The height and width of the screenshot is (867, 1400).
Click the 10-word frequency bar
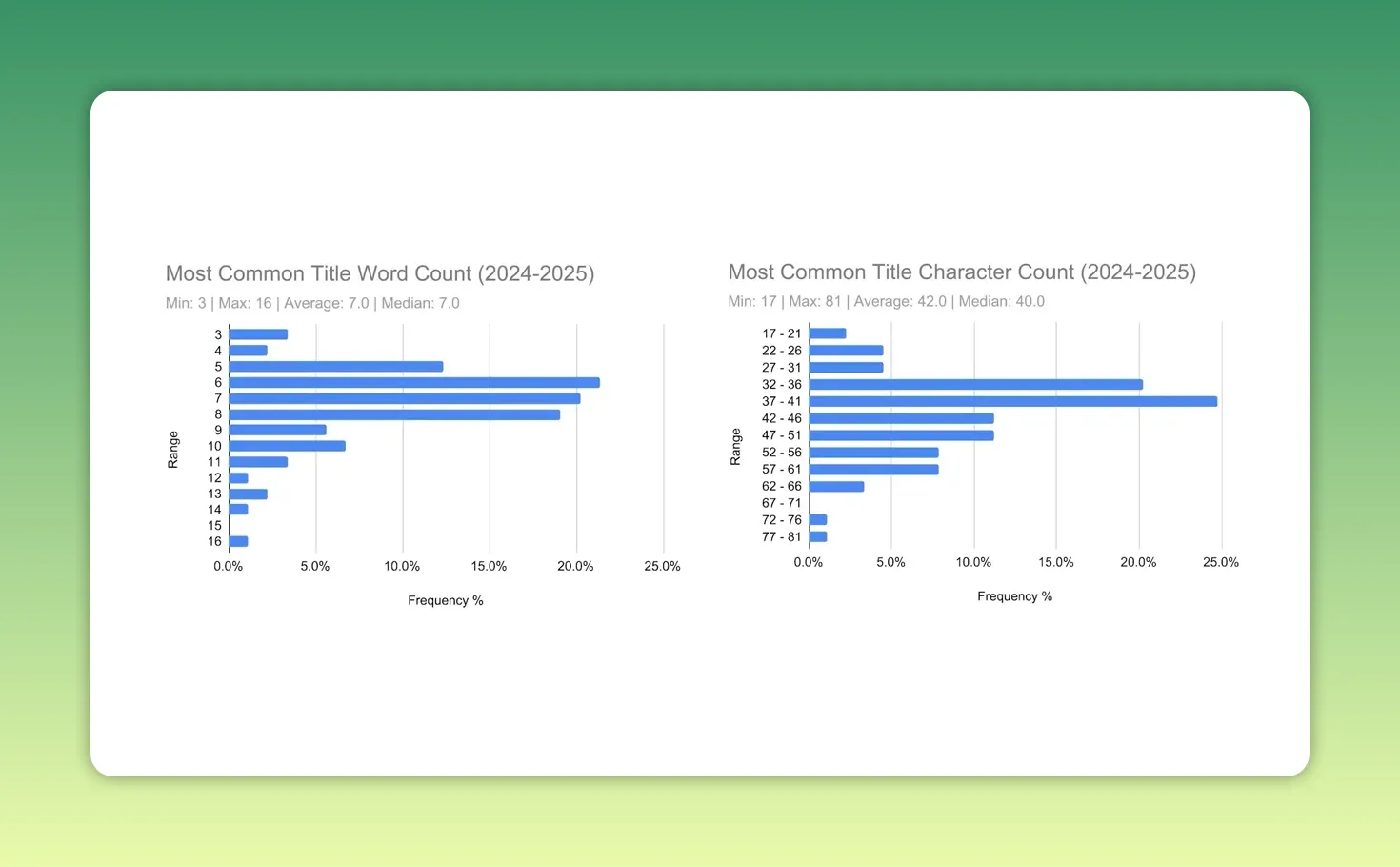pos(287,446)
